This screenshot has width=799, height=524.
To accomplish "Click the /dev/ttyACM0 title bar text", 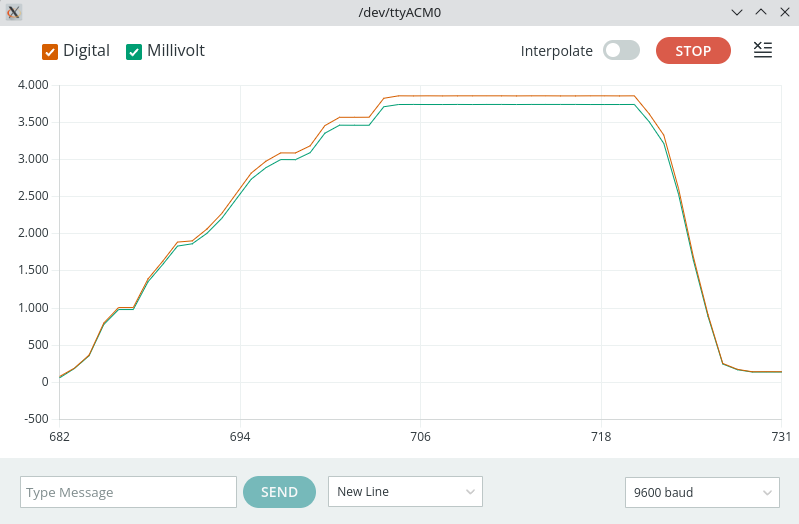I will [399, 12].
